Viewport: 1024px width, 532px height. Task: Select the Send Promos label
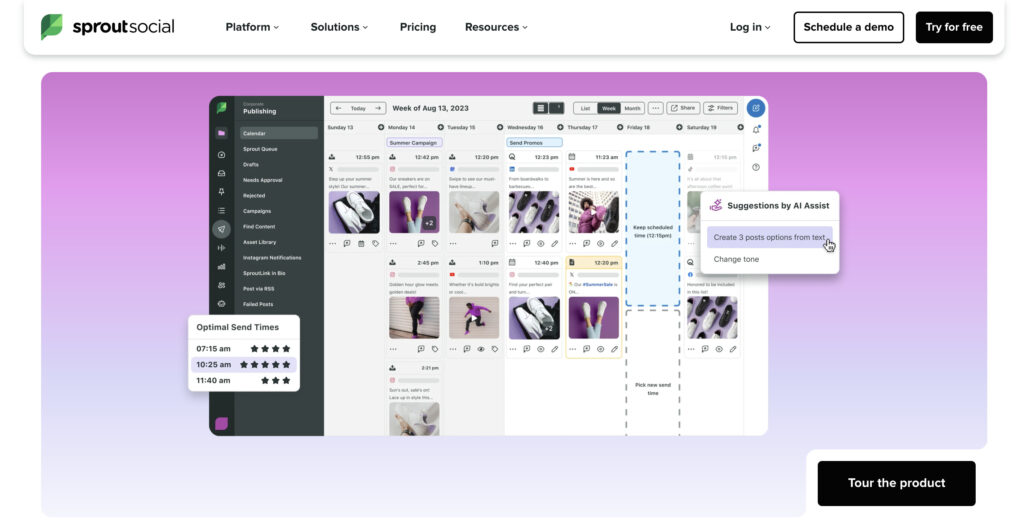pos(534,142)
